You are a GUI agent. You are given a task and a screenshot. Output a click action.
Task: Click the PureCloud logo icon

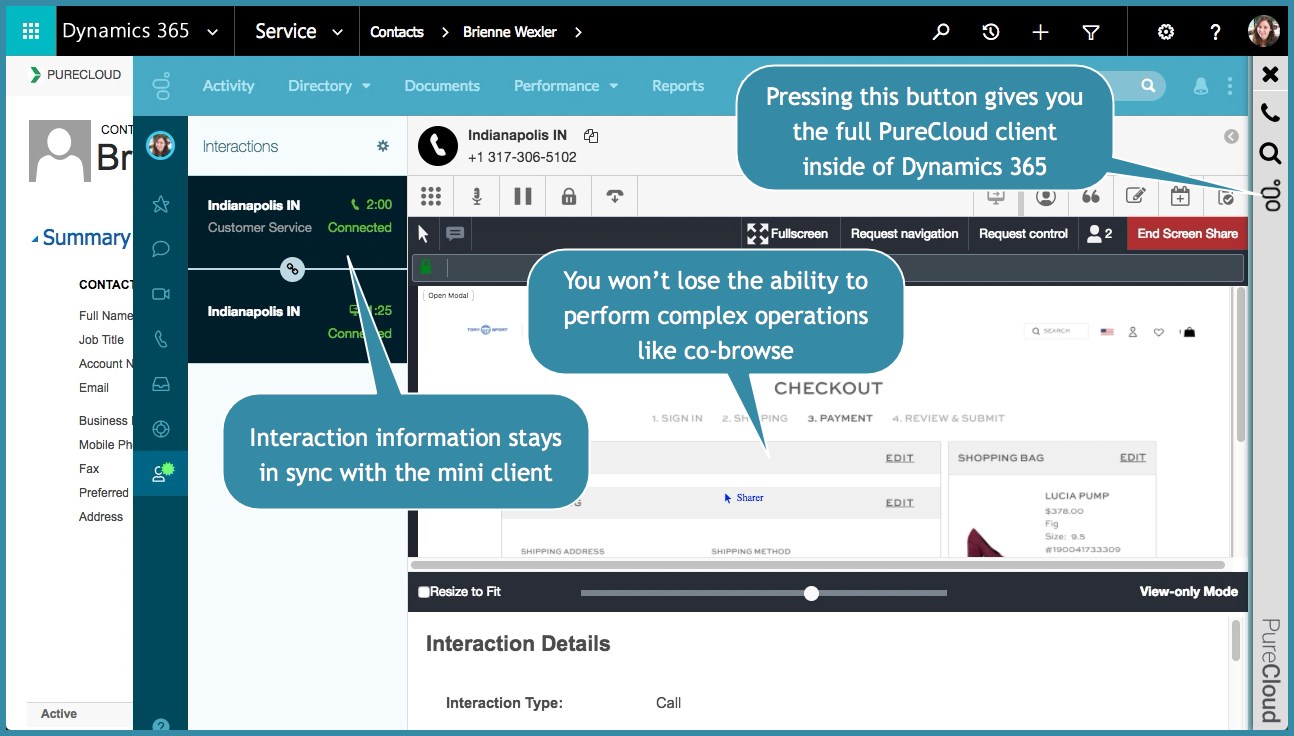[x=161, y=86]
